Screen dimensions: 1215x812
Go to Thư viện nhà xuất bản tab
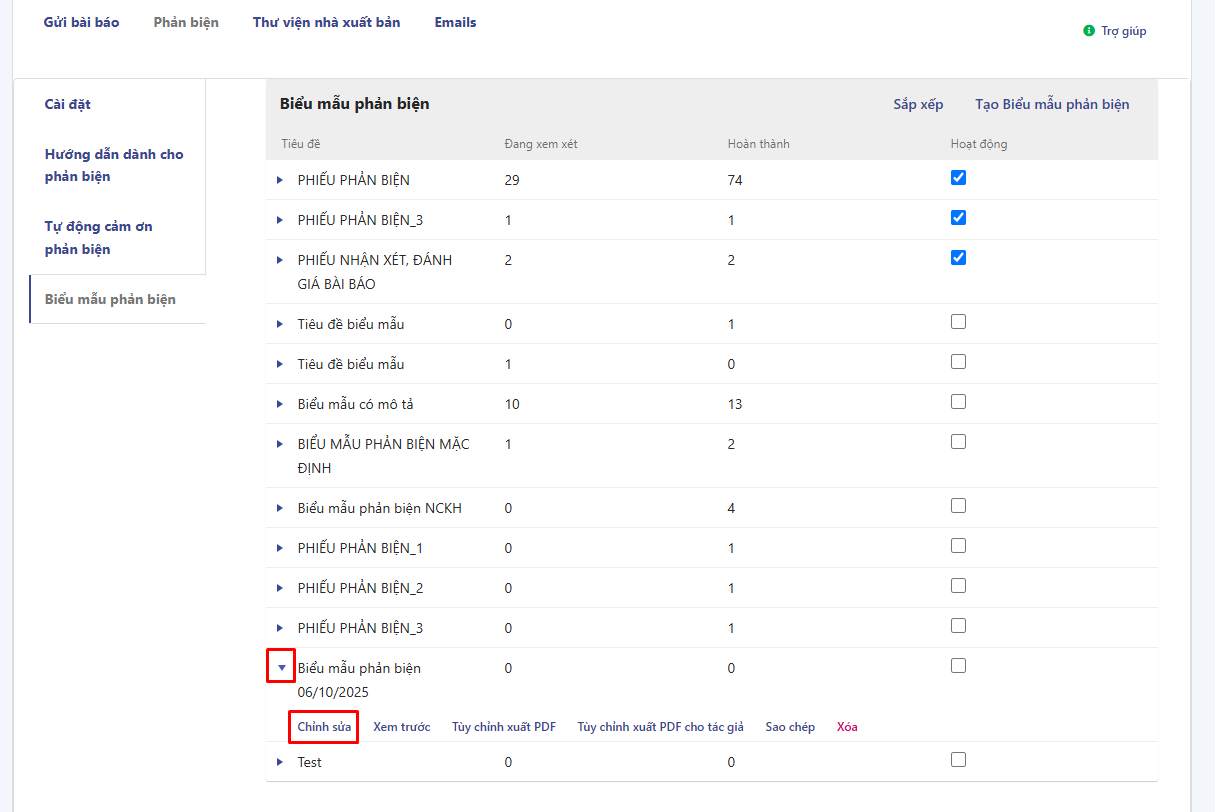[326, 22]
